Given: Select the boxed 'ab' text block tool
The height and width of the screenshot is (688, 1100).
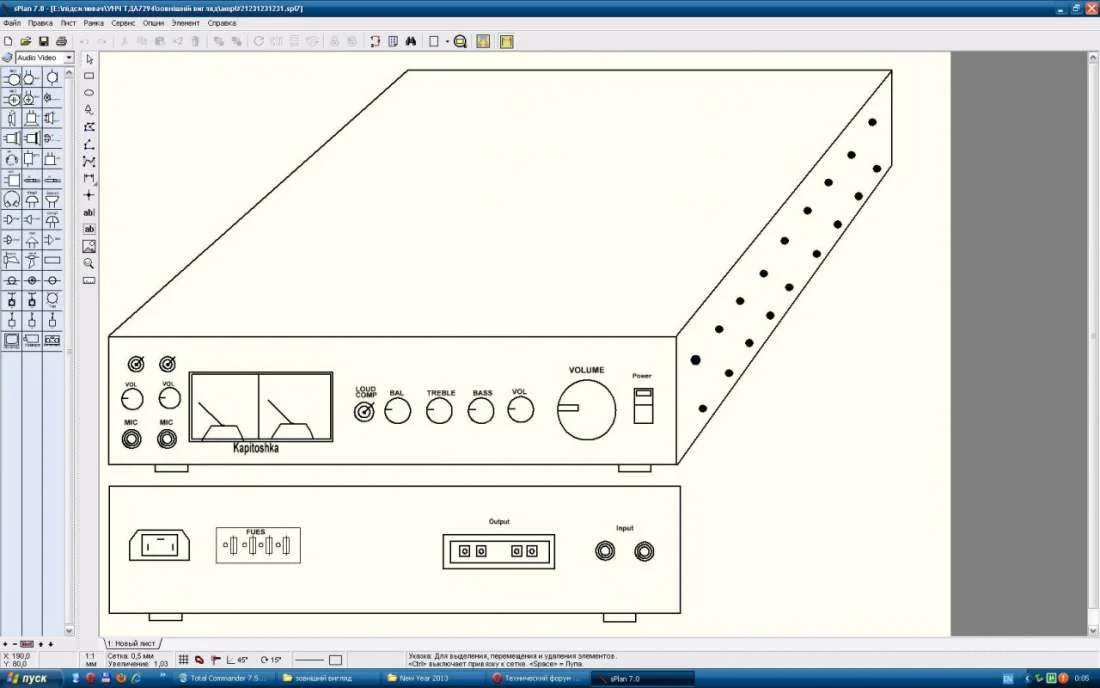Looking at the screenshot, I should (89, 229).
